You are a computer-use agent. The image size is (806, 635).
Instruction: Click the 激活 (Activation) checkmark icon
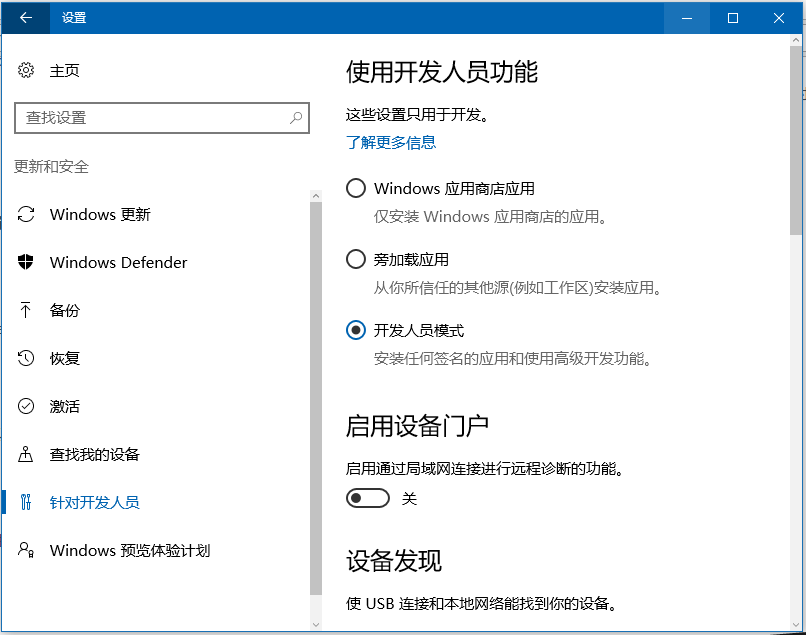25,406
